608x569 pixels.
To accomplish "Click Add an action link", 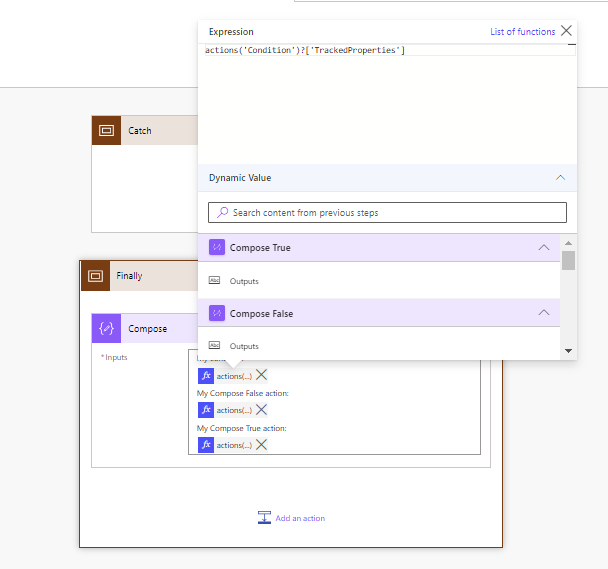I will (x=300, y=518).
